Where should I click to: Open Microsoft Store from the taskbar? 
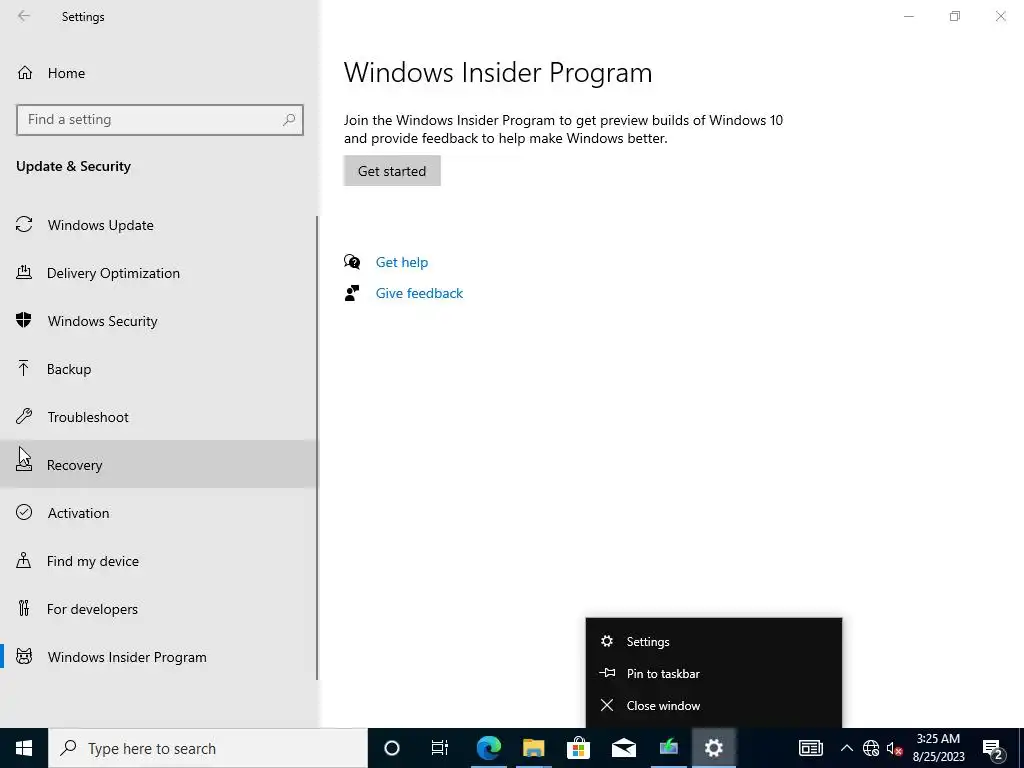(x=579, y=748)
